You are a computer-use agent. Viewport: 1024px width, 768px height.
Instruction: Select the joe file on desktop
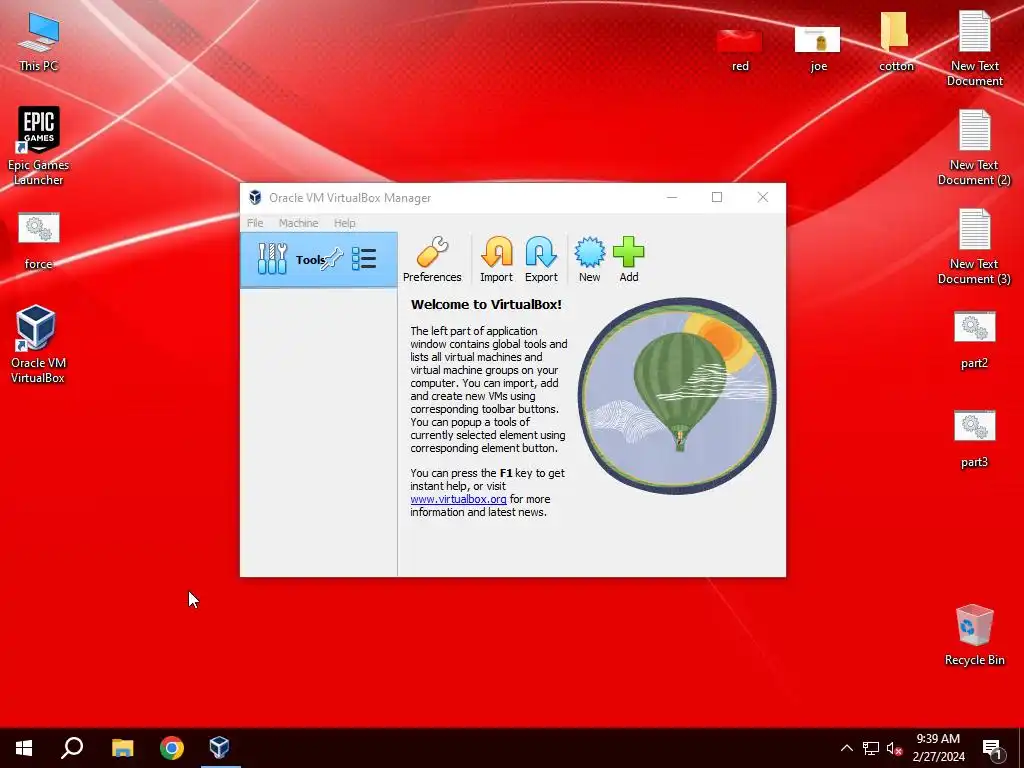coord(818,49)
